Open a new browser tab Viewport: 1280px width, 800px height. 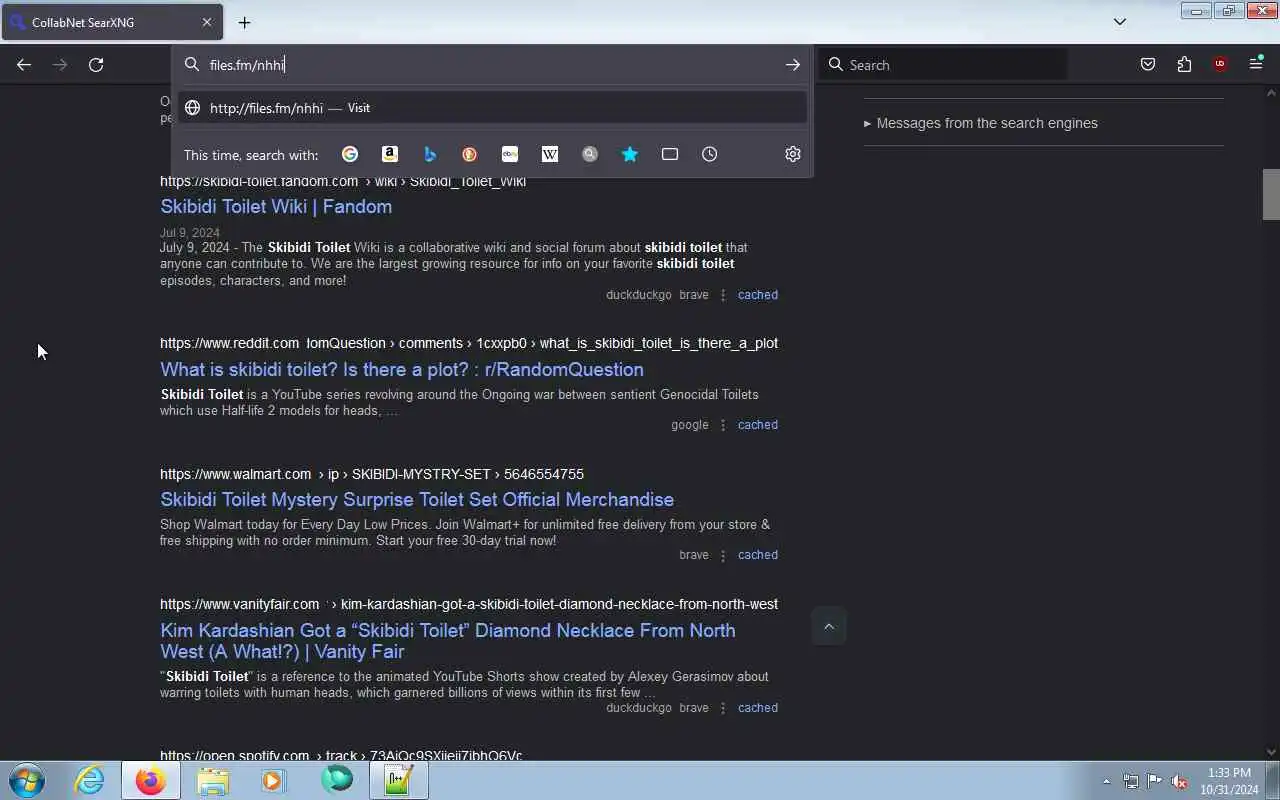pyautogui.click(x=244, y=22)
